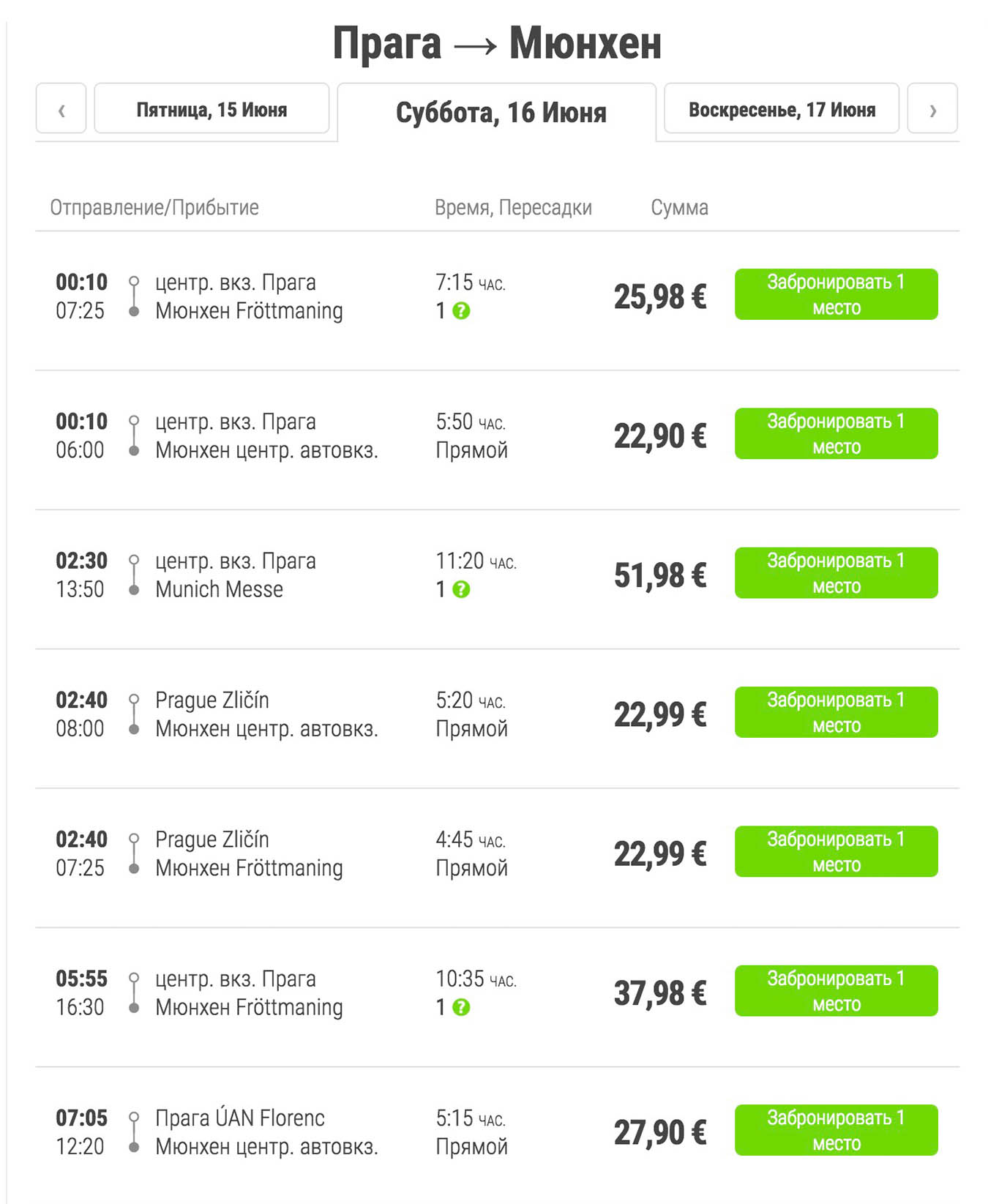The image size is (988, 1204).
Task: Click the Отправление/Прибытие column header
Action: (x=154, y=208)
